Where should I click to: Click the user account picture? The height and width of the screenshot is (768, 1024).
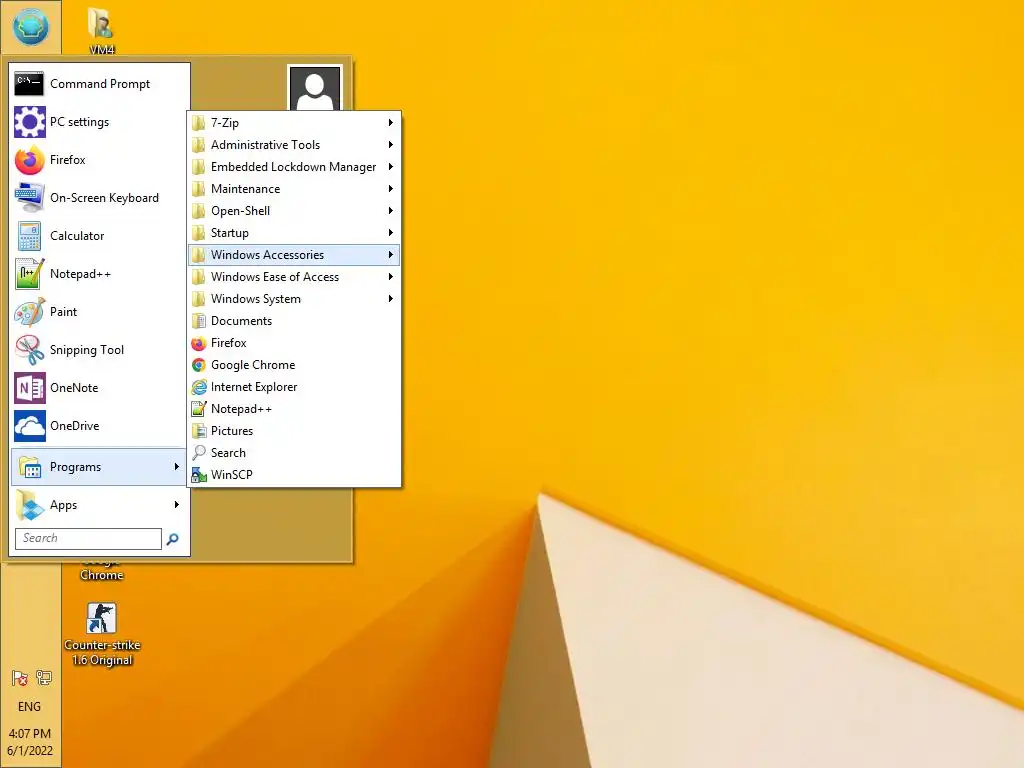pyautogui.click(x=315, y=88)
